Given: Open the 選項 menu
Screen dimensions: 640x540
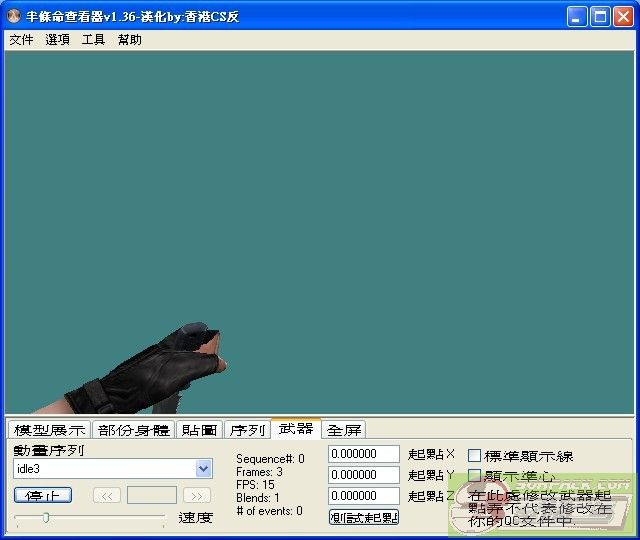Looking at the screenshot, I should [57, 40].
